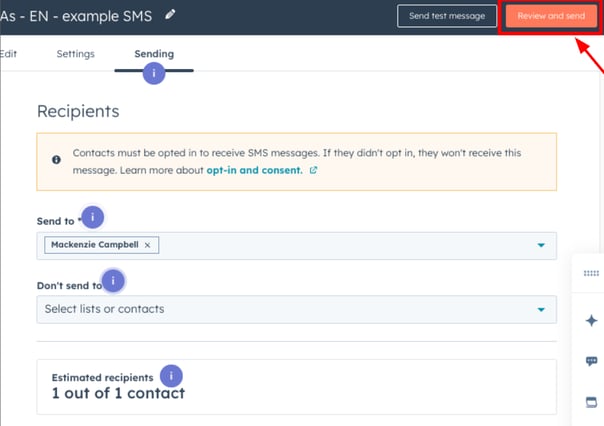Switch to the Settings tab
Screen dimensions: 604x426
pos(76,54)
